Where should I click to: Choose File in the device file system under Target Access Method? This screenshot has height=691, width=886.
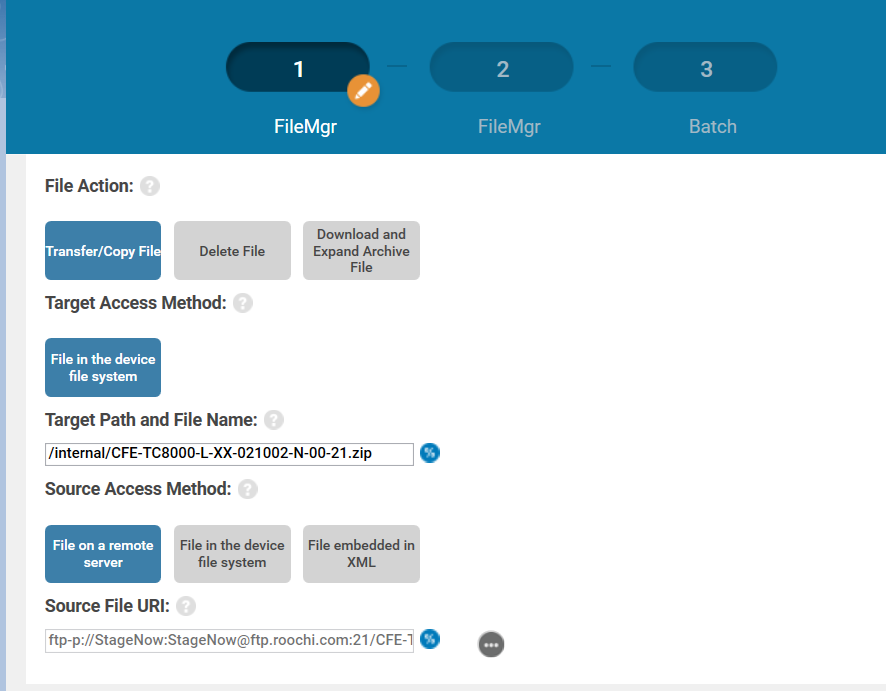pyautogui.click(x=103, y=367)
